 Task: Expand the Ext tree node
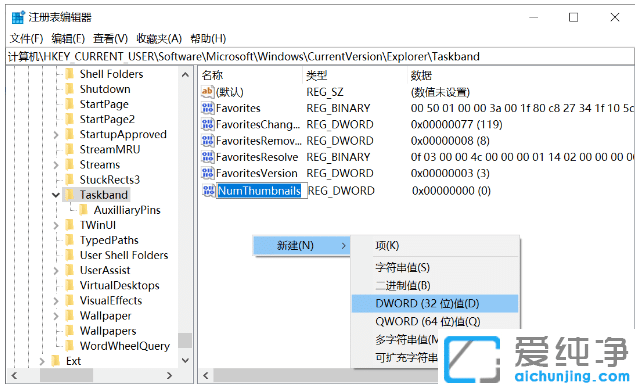point(42,361)
